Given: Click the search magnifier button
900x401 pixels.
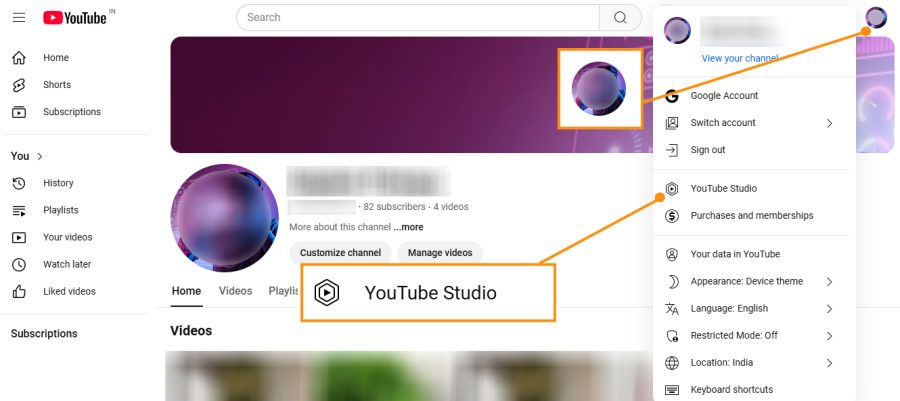Looking at the screenshot, I should [620, 17].
